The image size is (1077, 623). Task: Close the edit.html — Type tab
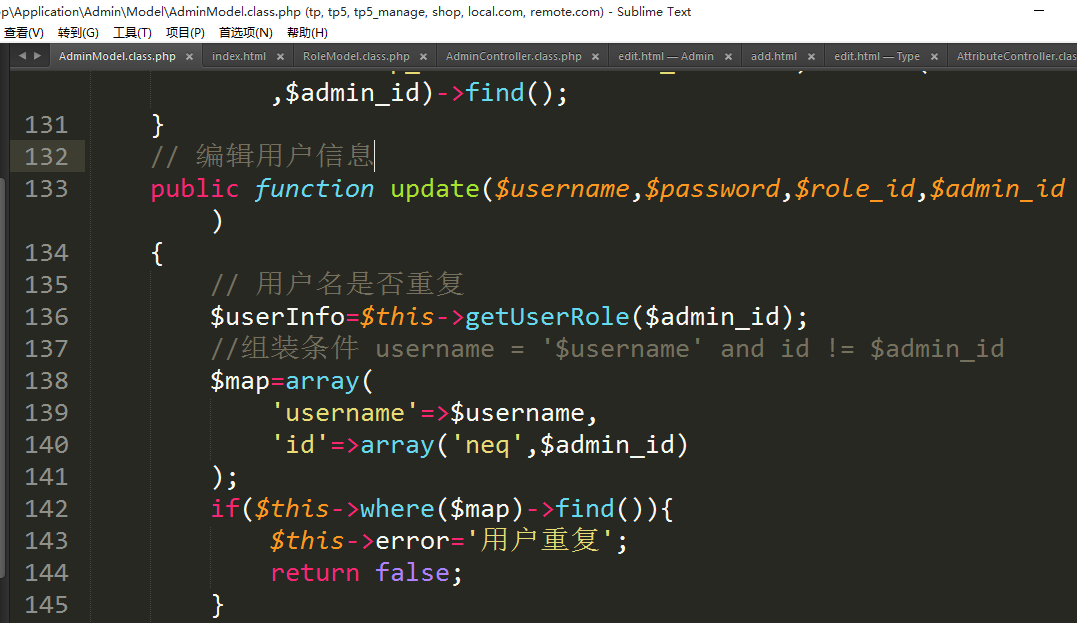coord(934,57)
